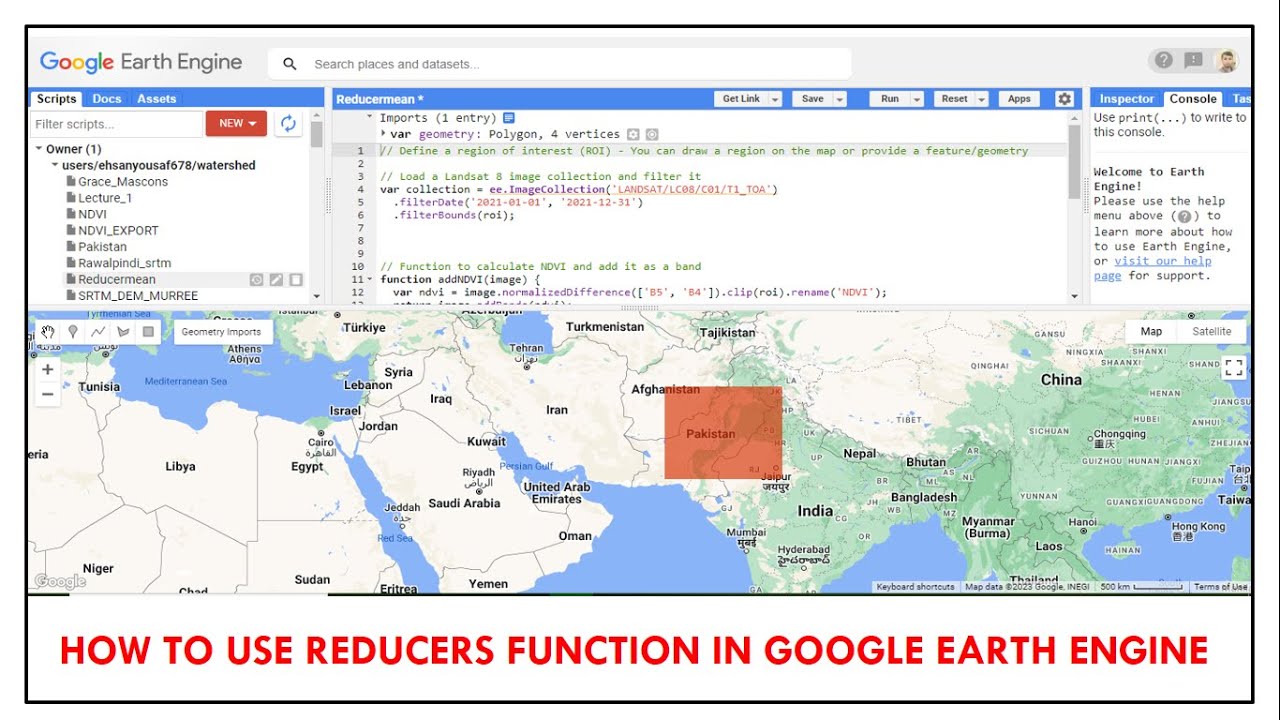The image size is (1280, 720).
Task: Zoom in the map with plus
Action: [47, 369]
